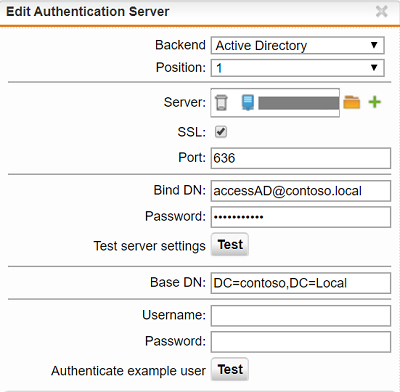Select the greyed-out server name entry
Viewport: 400px width, 392px height.
click(299, 103)
